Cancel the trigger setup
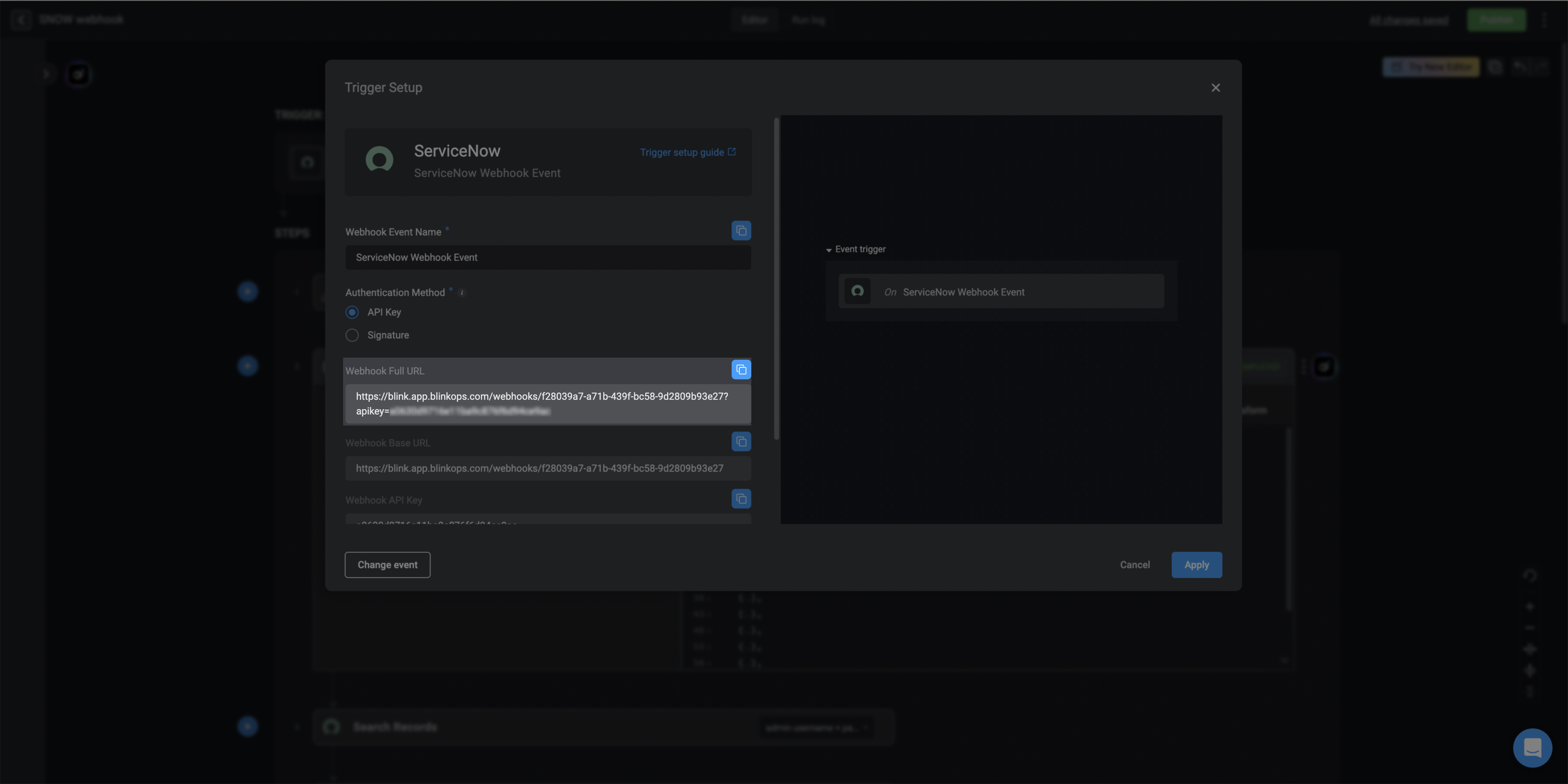This screenshot has height=784, width=1568. pos(1134,564)
